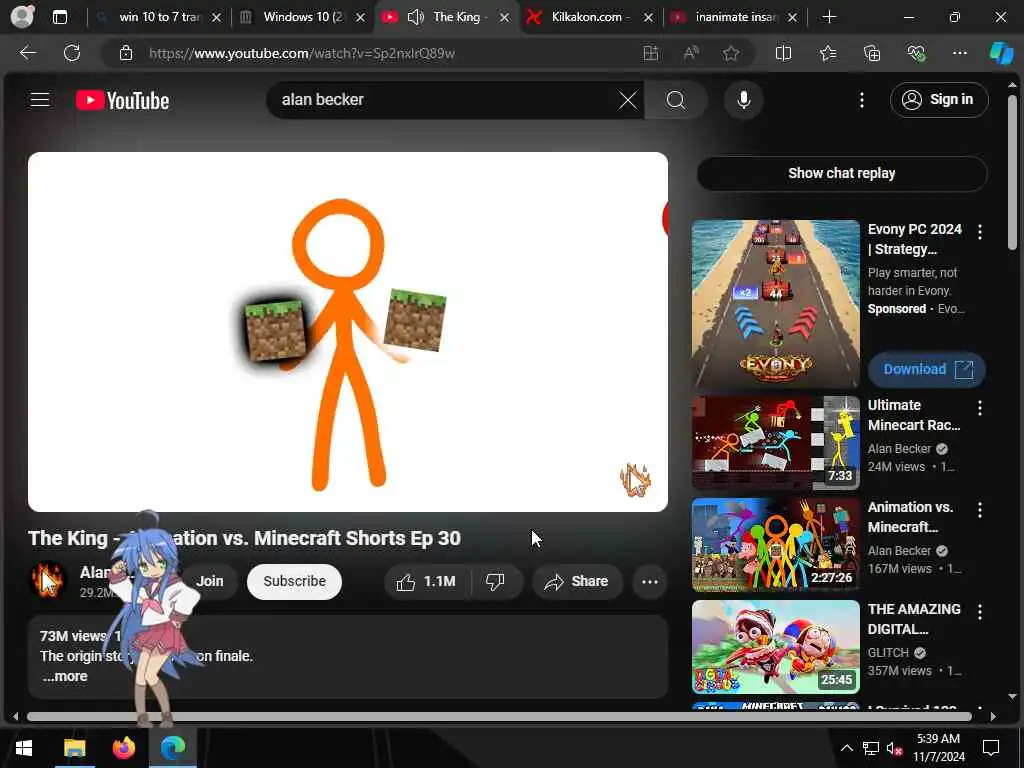Open the Evony ad thumbnail
Viewport: 1024px width, 768px height.
tap(775, 304)
